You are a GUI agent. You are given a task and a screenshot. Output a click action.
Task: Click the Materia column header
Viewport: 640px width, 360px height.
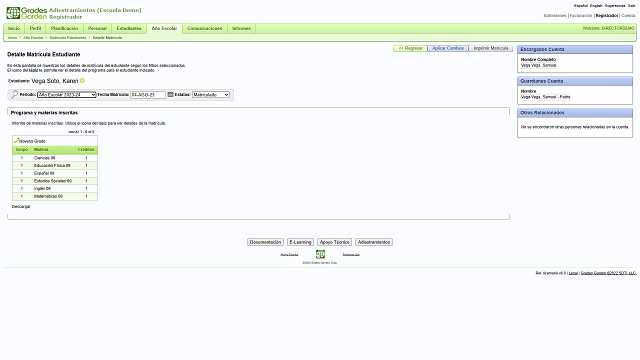41,150
